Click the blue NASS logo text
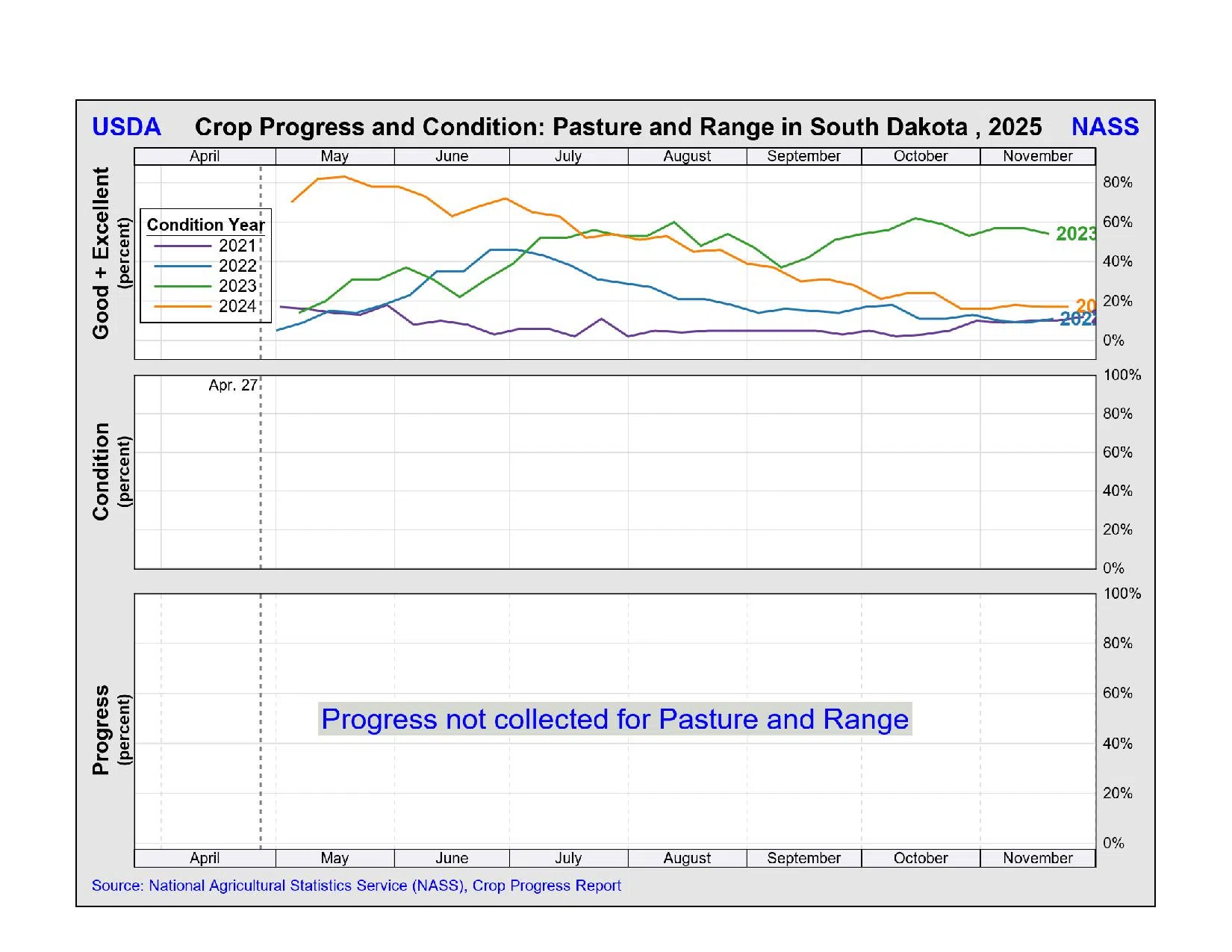Image resolution: width=1232 pixels, height=952 pixels. (1104, 127)
